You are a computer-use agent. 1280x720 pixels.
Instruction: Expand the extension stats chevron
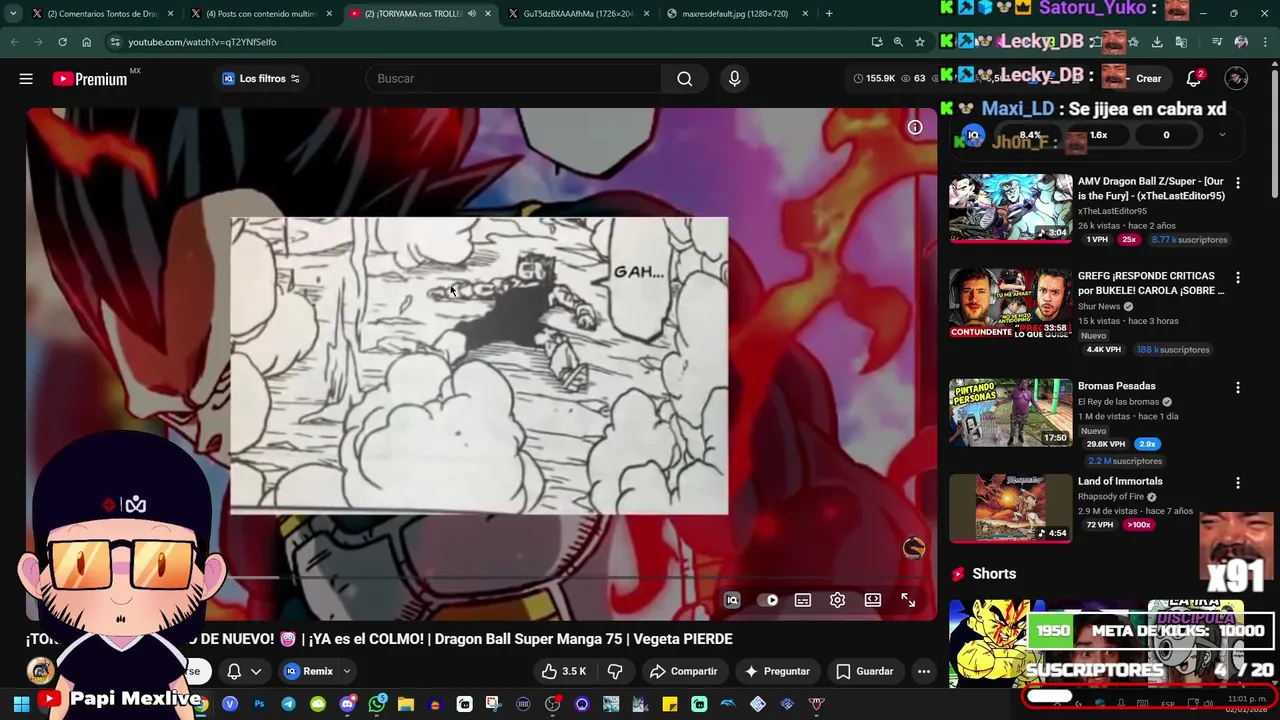(1222, 135)
